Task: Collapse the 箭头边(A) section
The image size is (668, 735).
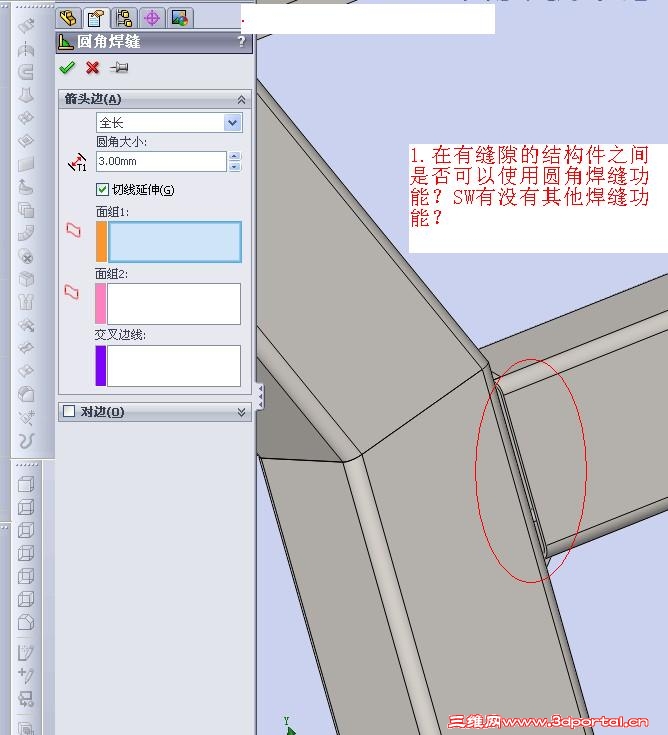Action: (241, 99)
